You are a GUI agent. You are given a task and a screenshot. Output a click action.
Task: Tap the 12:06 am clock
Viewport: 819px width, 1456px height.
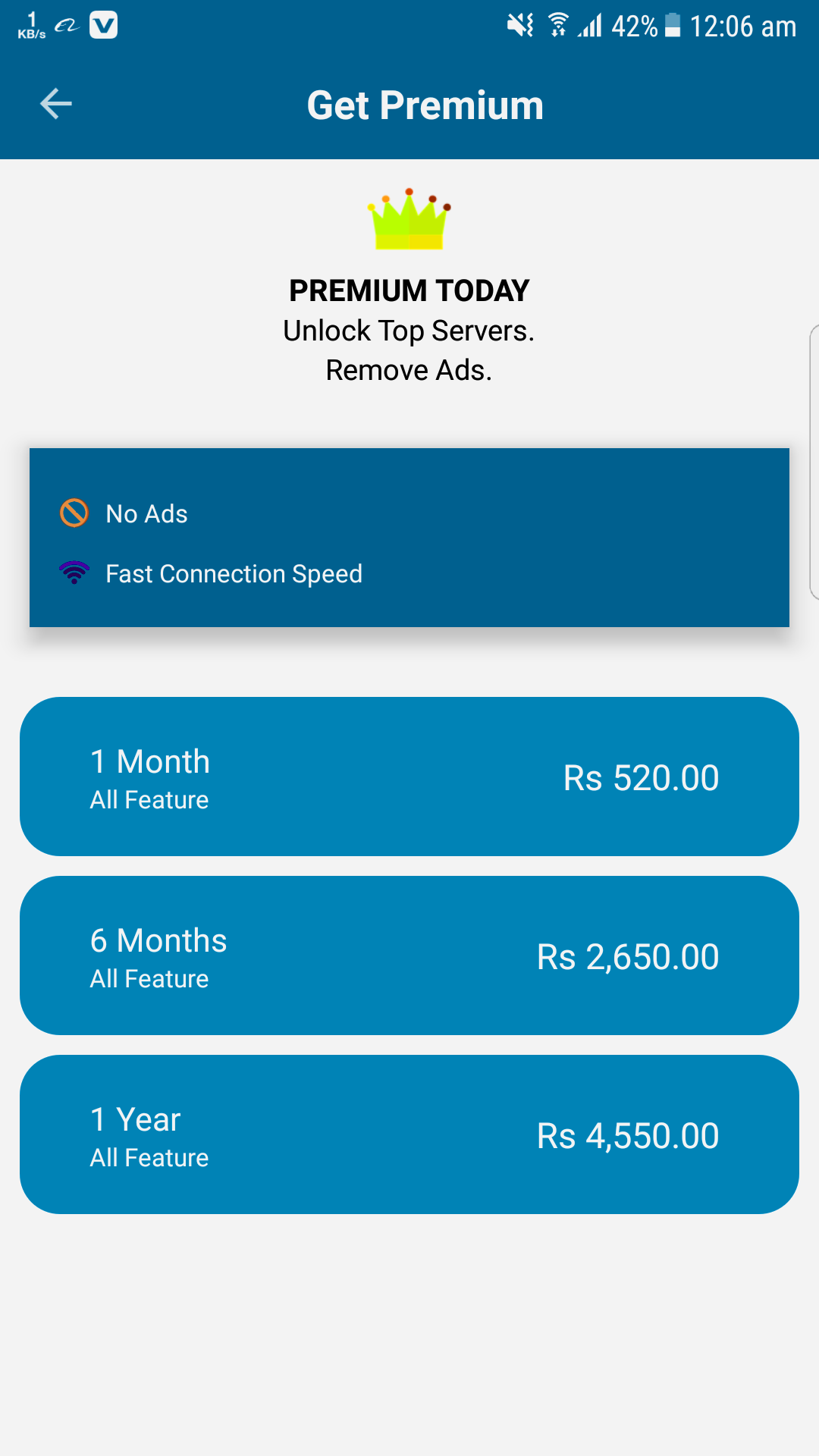[742, 27]
